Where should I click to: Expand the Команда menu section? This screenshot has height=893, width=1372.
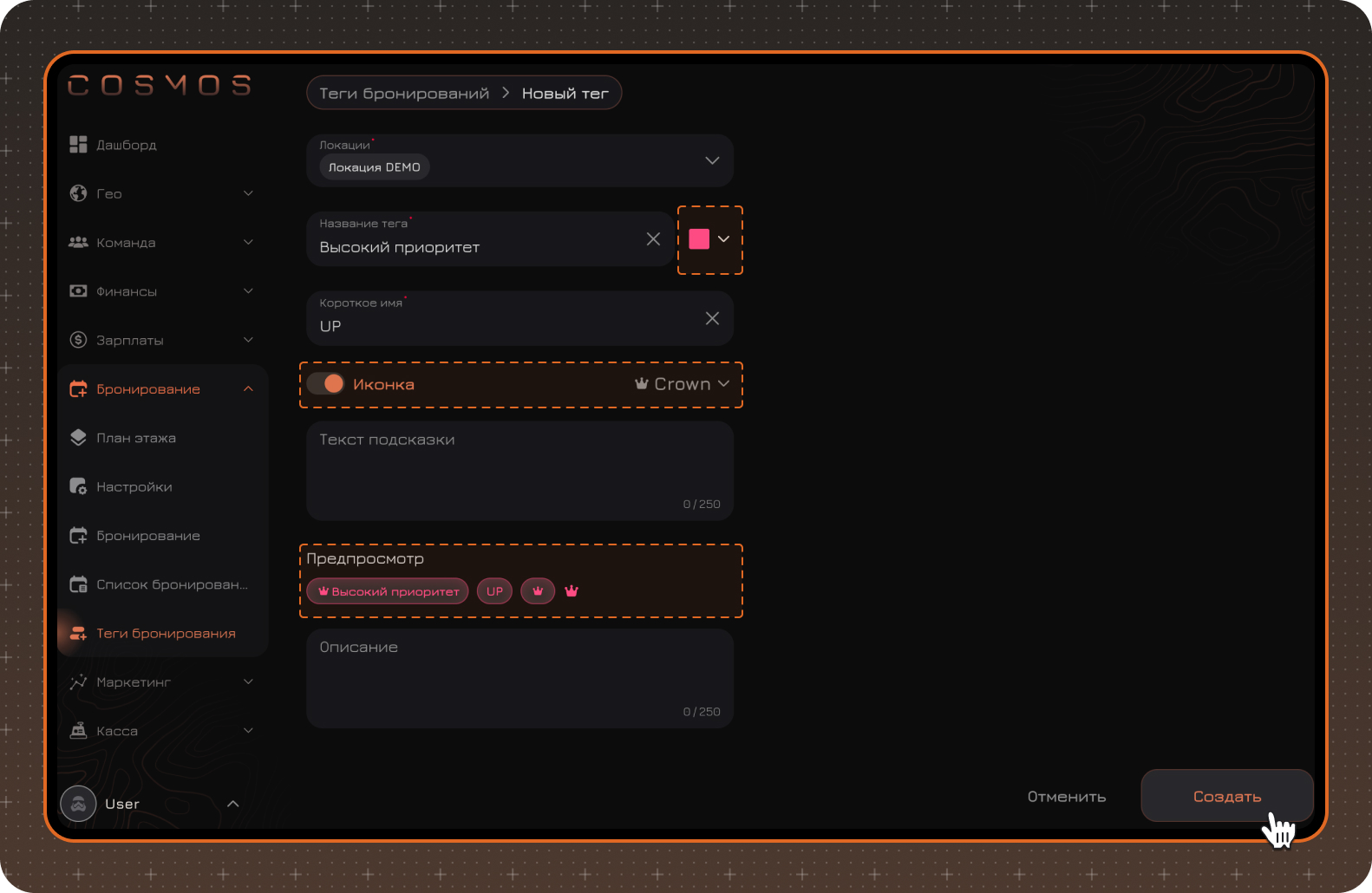click(x=248, y=243)
